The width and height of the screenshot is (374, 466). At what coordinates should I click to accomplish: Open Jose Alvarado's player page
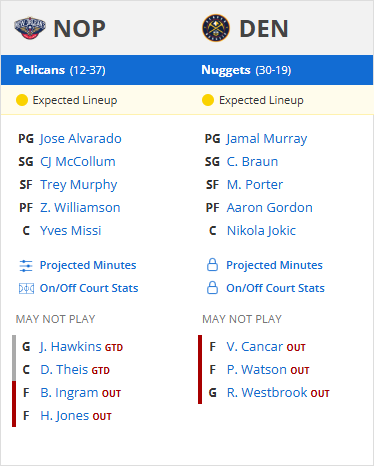tap(81, 139)
